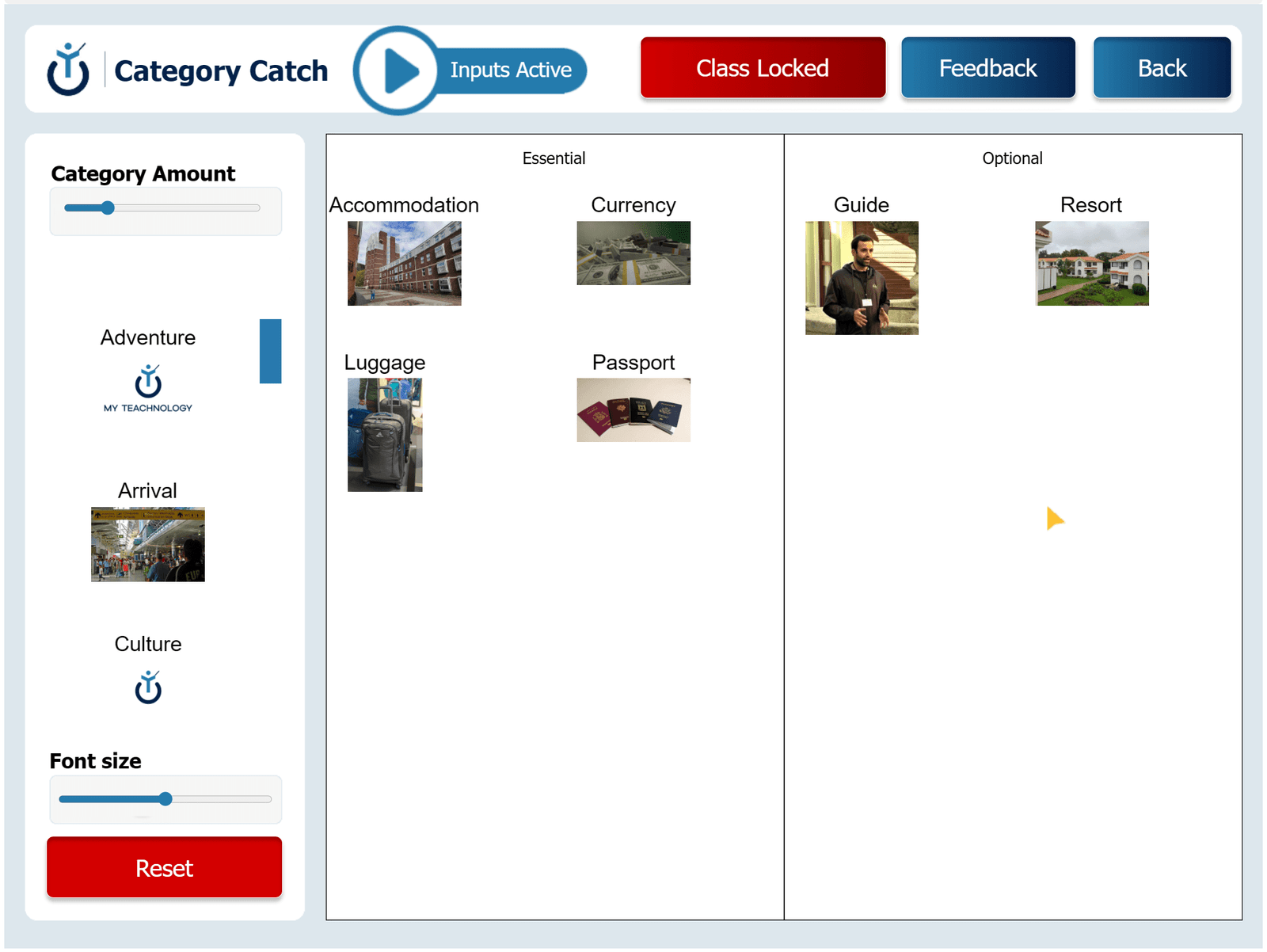Click the Font size heading
This screenshot has height=952, width=1267.
(96, 761)
